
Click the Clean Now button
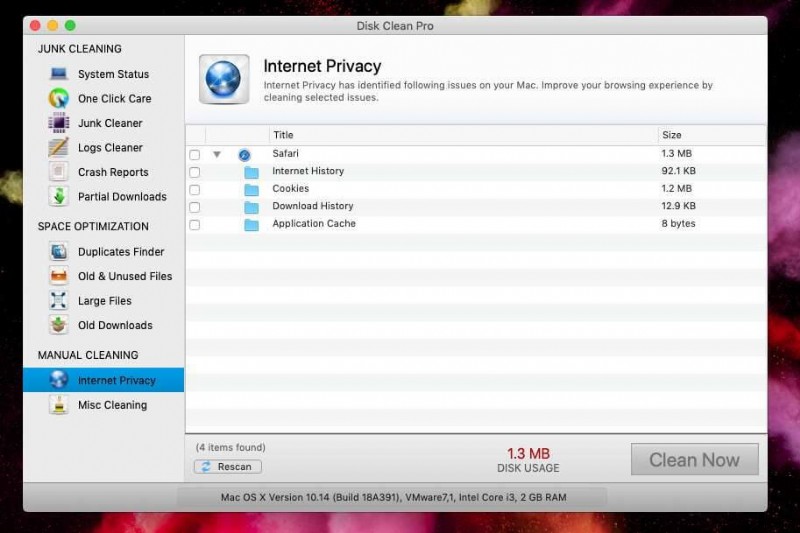click(694, 459)
